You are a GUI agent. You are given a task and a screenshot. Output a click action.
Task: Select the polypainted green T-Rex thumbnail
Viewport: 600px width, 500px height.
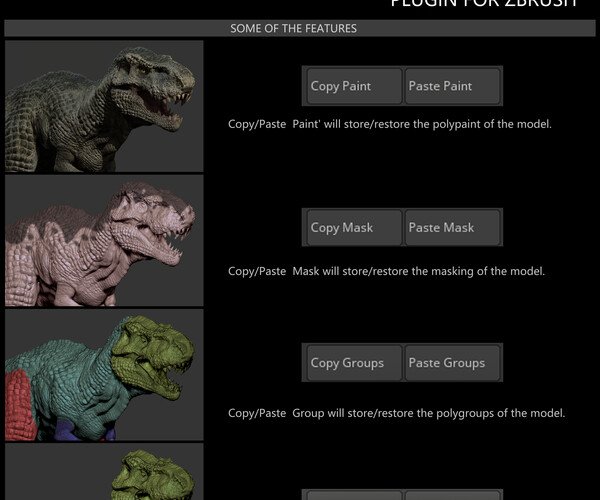104,106
